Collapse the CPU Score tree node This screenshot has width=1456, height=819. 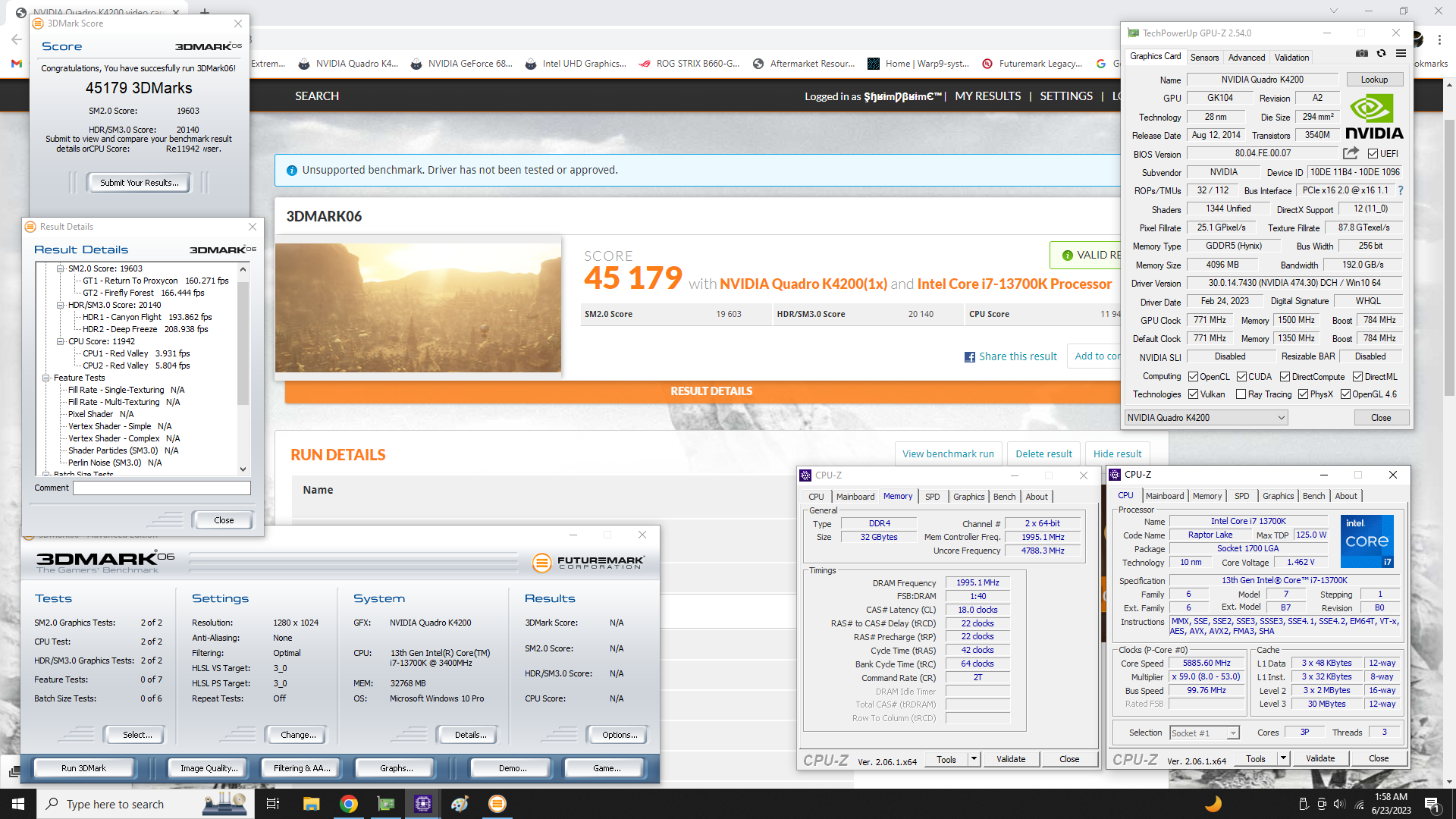point(61,341)
